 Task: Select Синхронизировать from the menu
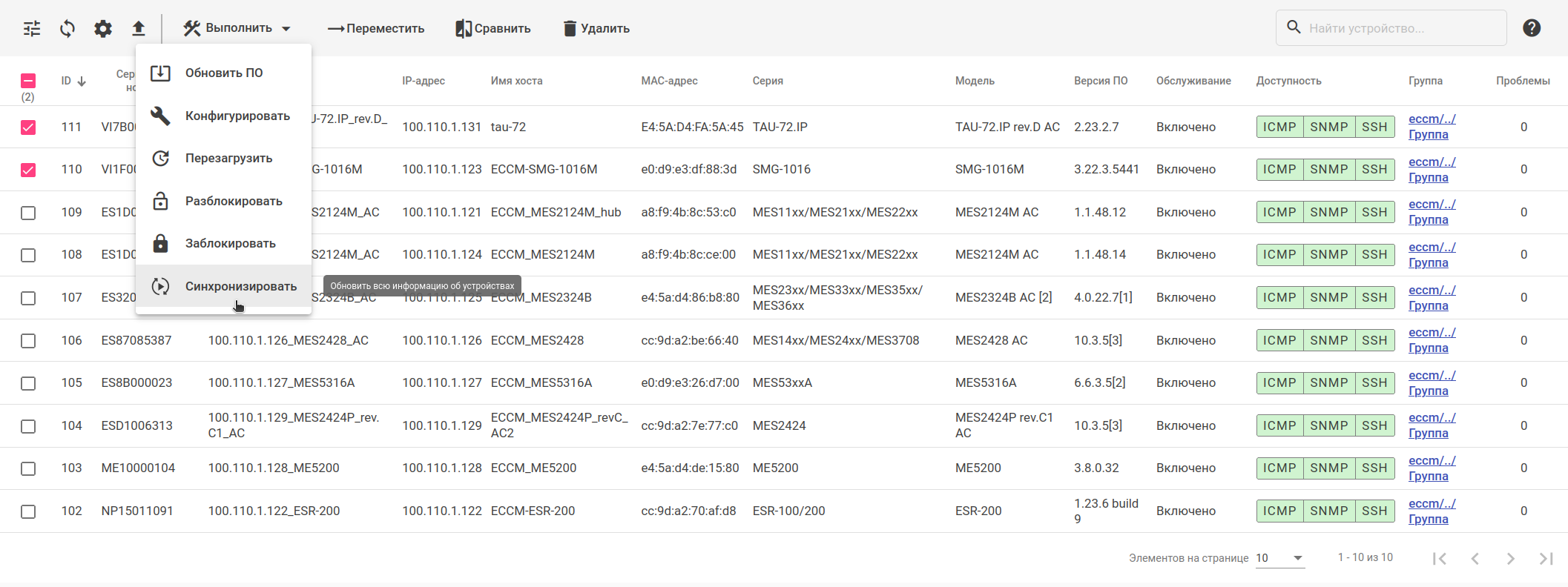(240, 286)
